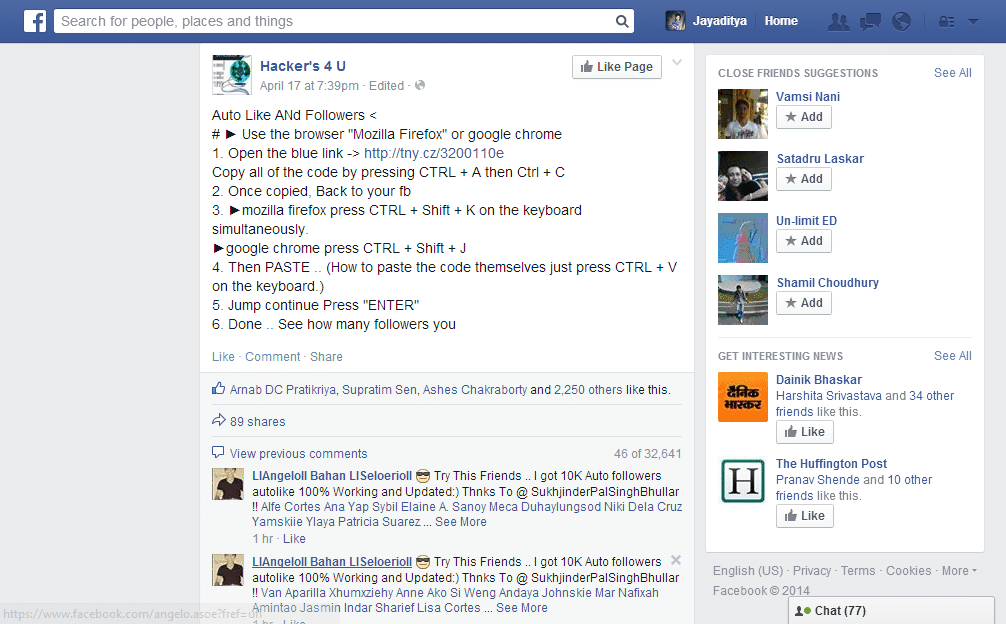Open Hacker's 4 U page avatar

click(x=232, y=75)
